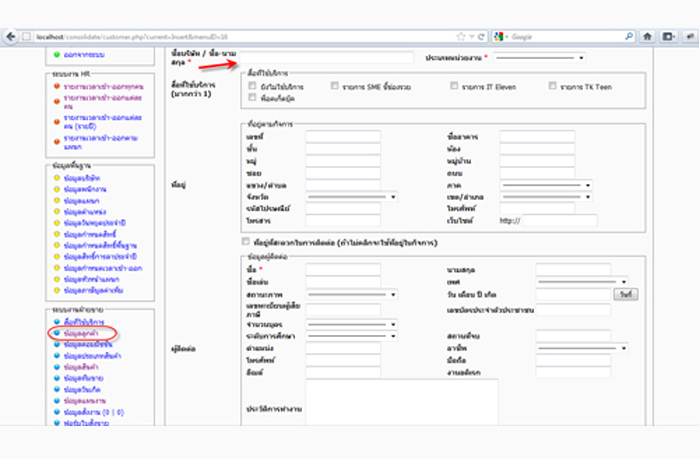The image size is (700, 459).
Task: Open the ข้อมูลสินค้า product data link
Action: coord(81,367)
